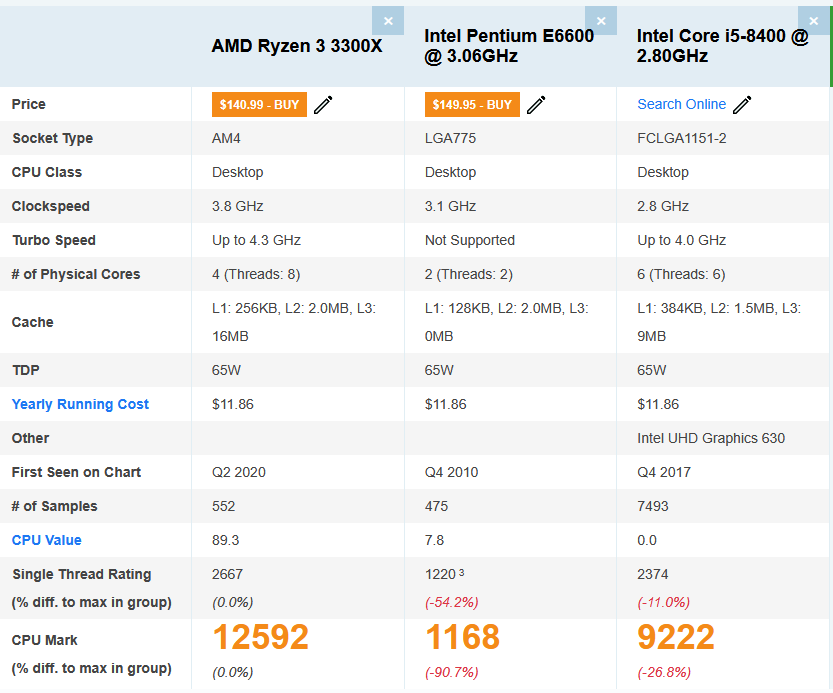Click the AM4 socket type value
The height and width of the screenshot is (693, 833).
(x=226, y=139)
